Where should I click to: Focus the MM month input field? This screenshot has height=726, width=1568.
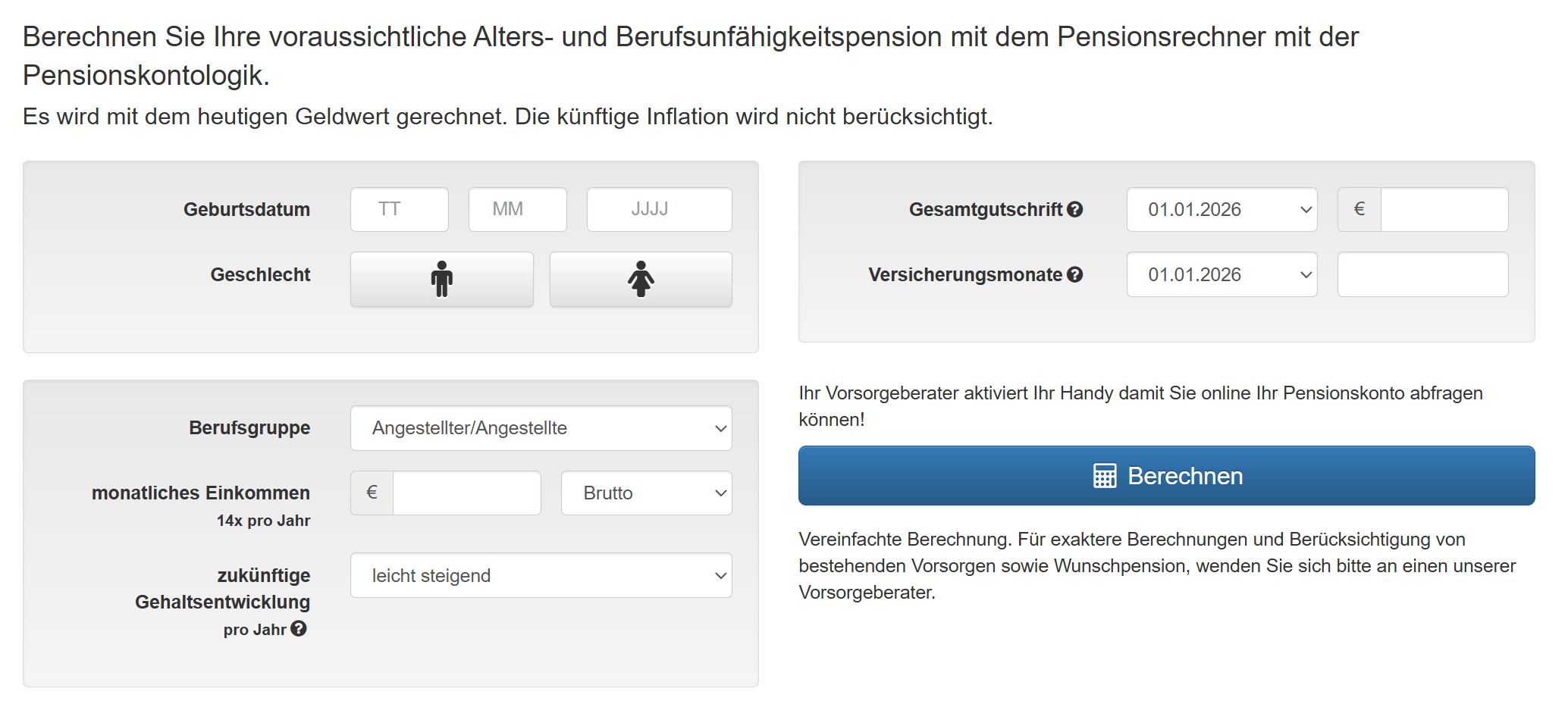517,209
